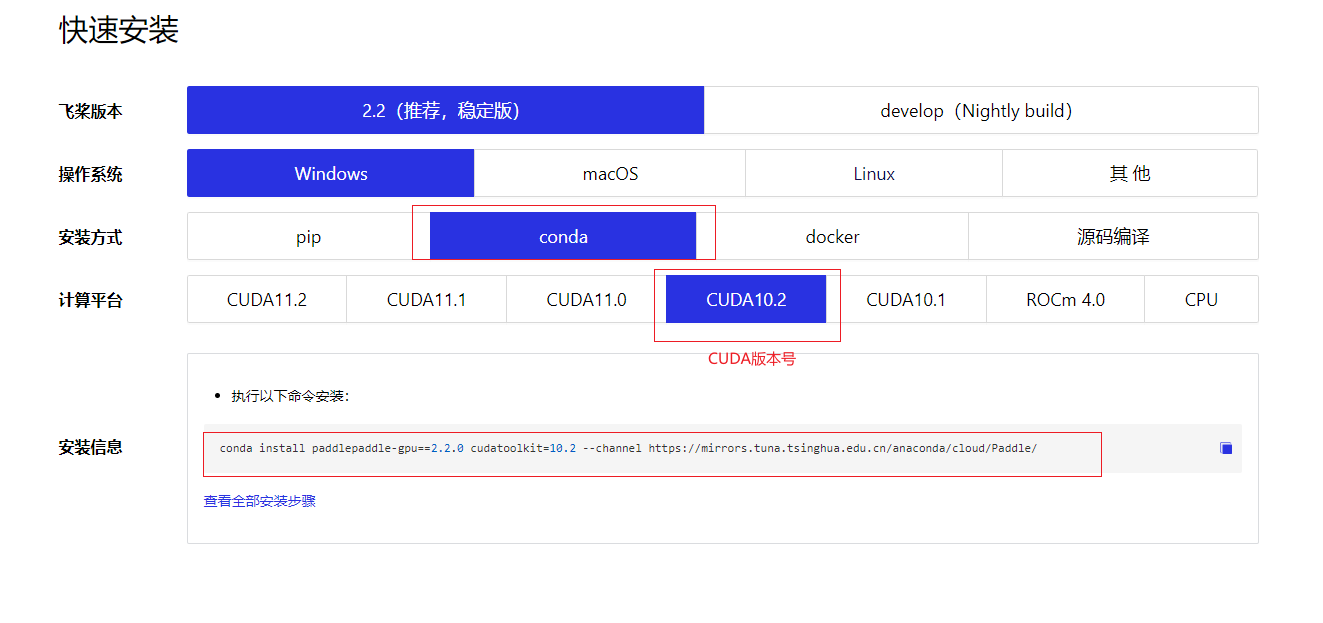Select ROCm 4.0 compute platform
1323x623 pixels.
pos(1065,299)
